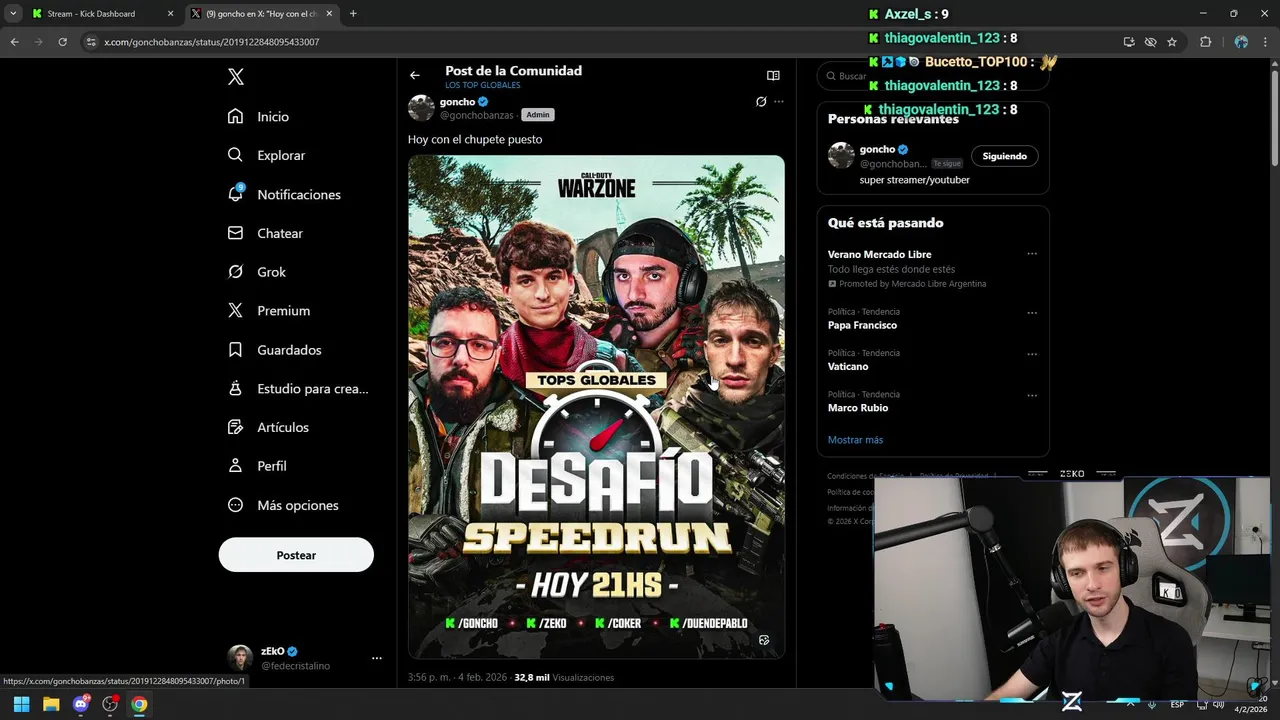Open options for Marco Rubio trend
The image size is (1280, 720).
click(1032, 395)
